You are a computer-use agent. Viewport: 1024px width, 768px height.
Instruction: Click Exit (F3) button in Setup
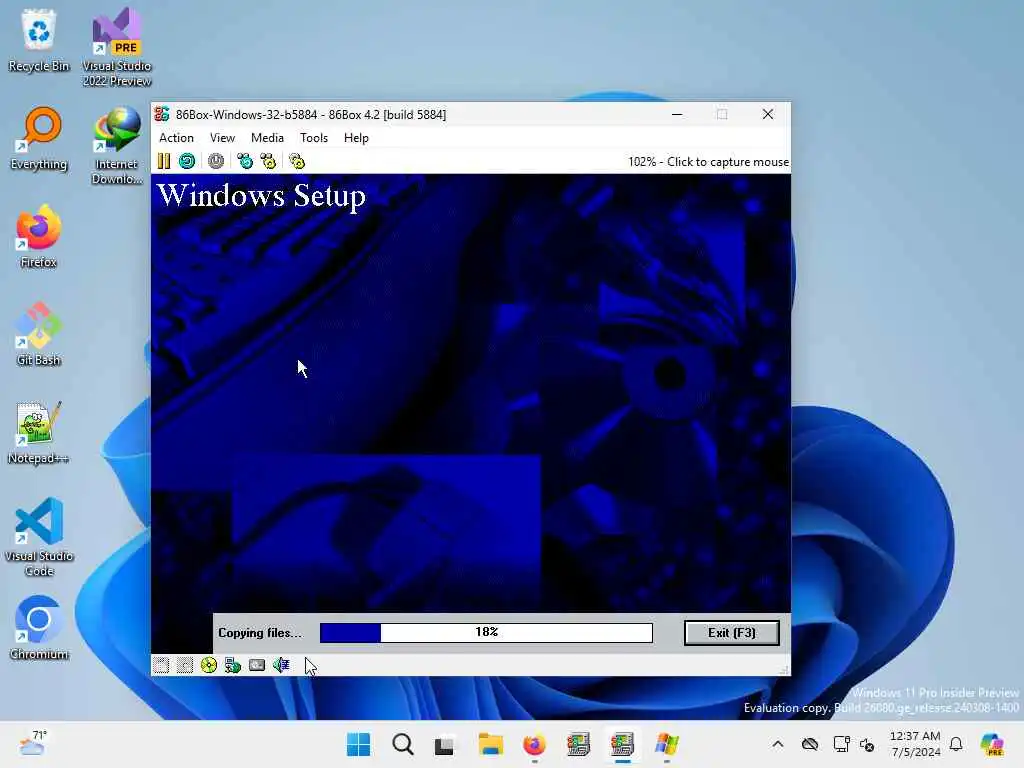(x=731, y=633)
